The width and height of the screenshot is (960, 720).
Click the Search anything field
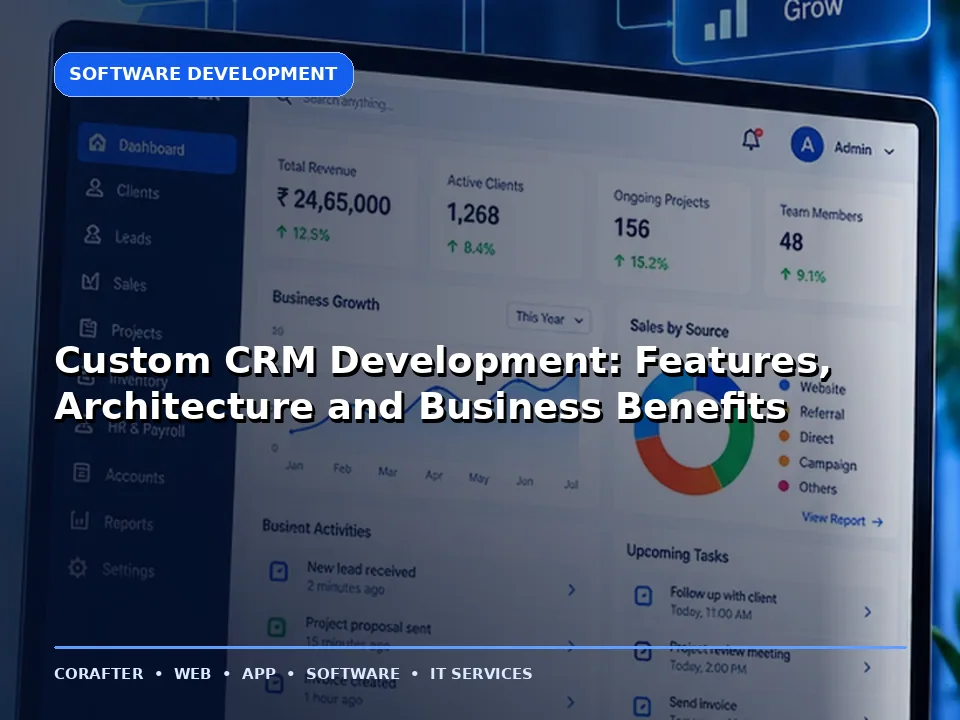(x=347, y=102)
